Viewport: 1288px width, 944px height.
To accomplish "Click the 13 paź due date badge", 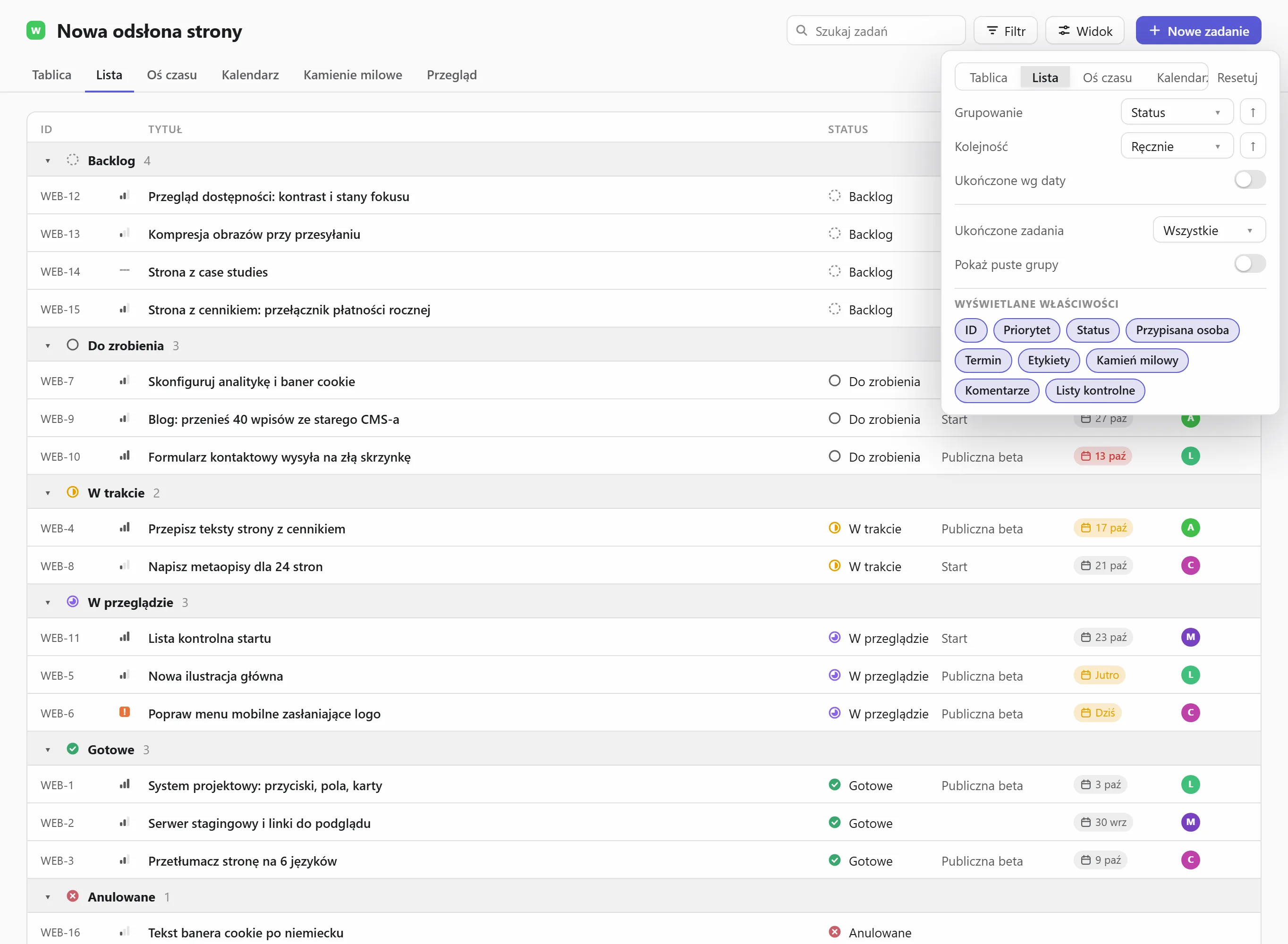I will click(1103, 456).
